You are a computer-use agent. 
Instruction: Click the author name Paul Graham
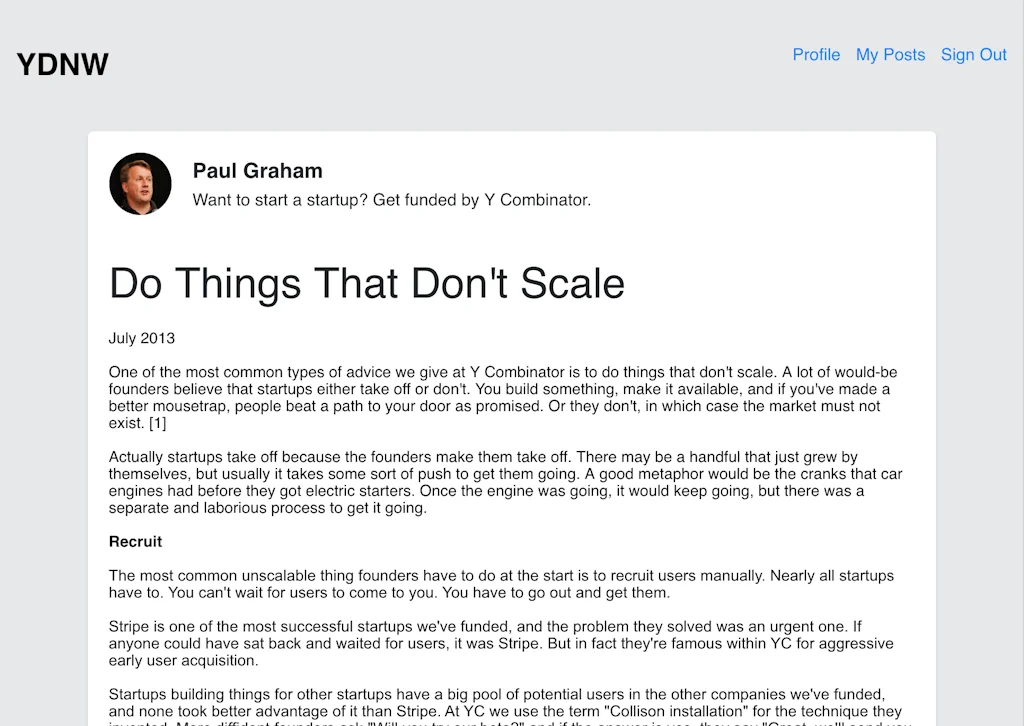pyautogui.click(x=257, y=171)
